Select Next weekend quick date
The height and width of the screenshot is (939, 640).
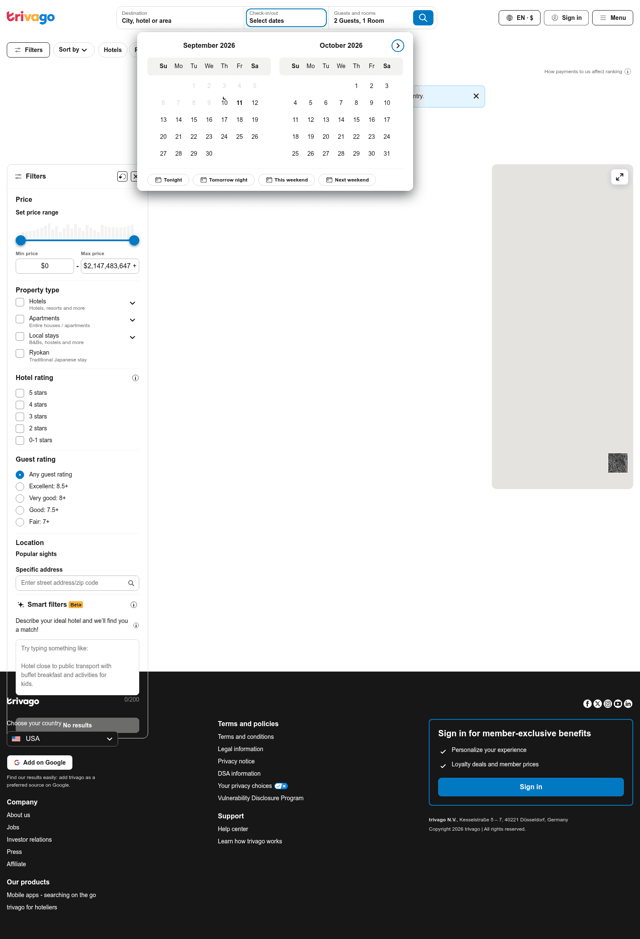coord(347,180)
